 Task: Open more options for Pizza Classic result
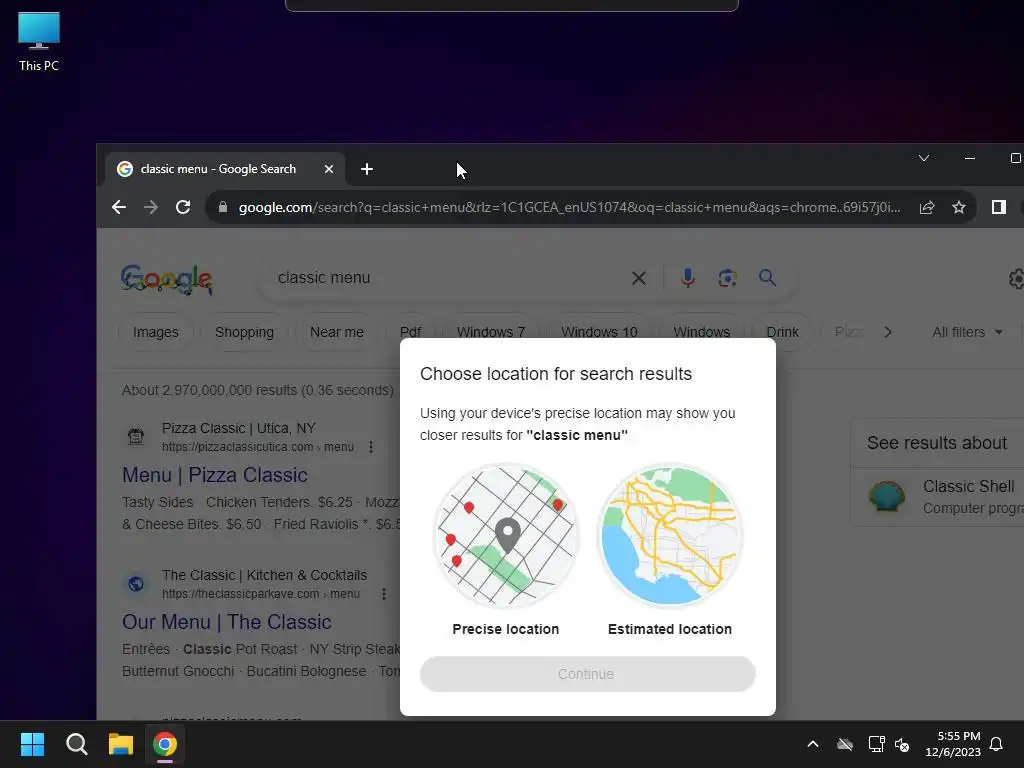(371, 447)
